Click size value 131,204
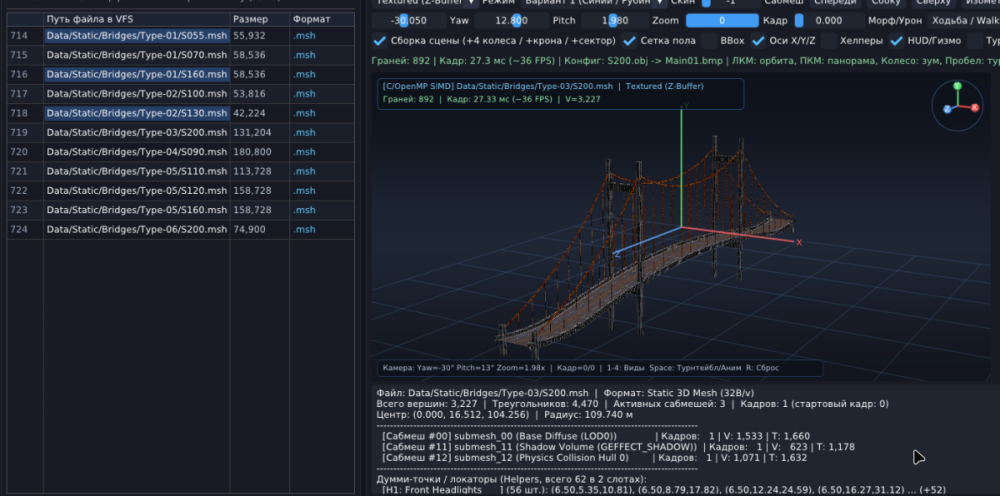The height and width of the screenshot is (496, 1000). pyautogui.click(x=252, y=133)
